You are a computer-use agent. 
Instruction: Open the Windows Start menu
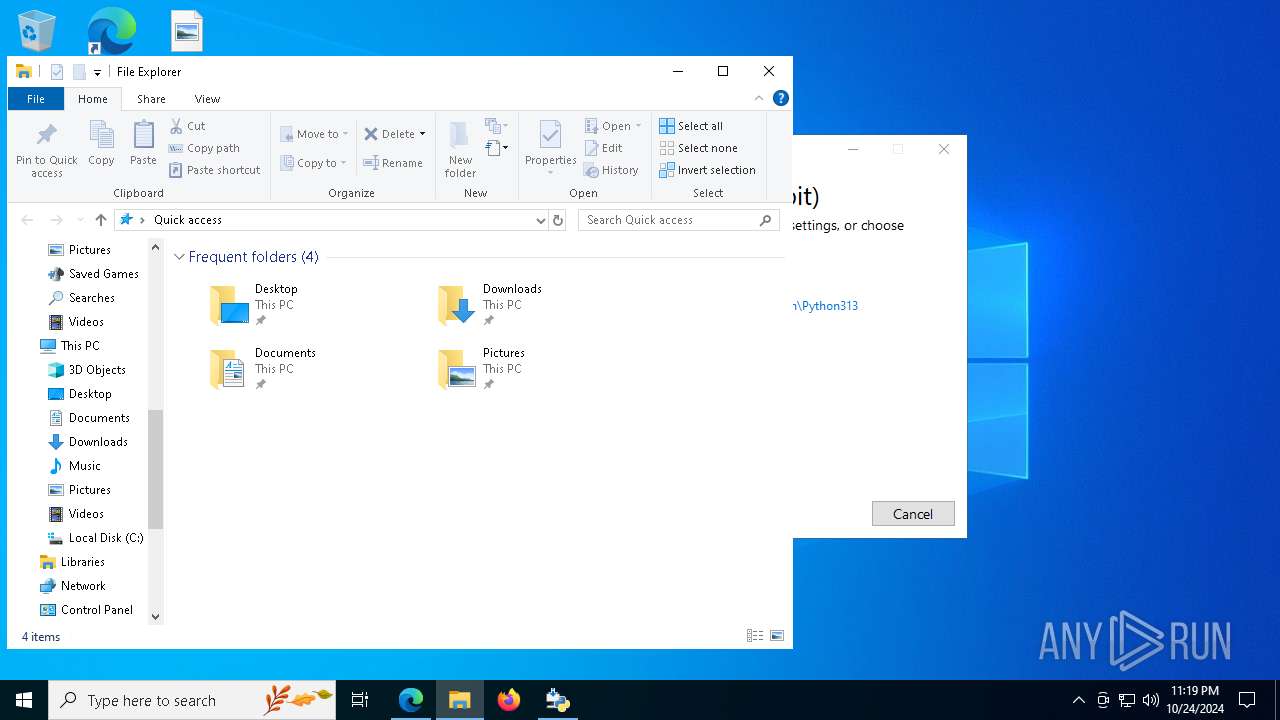click(x=24, y=700)
